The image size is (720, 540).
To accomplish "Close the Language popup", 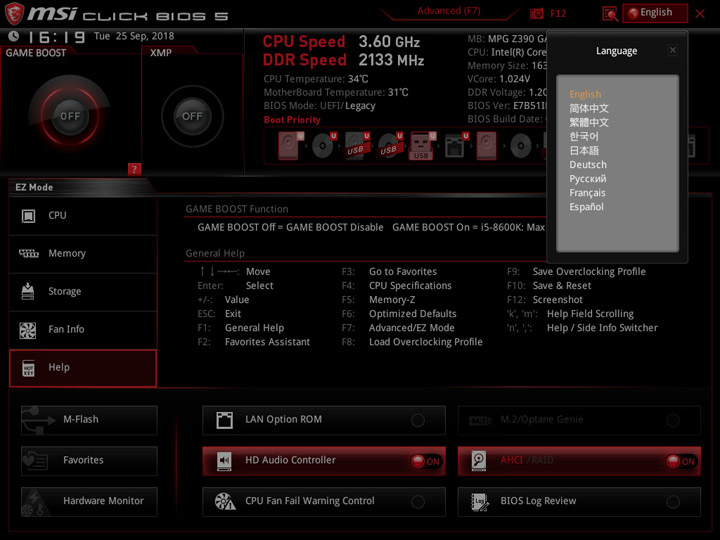I will click(673, 50).
